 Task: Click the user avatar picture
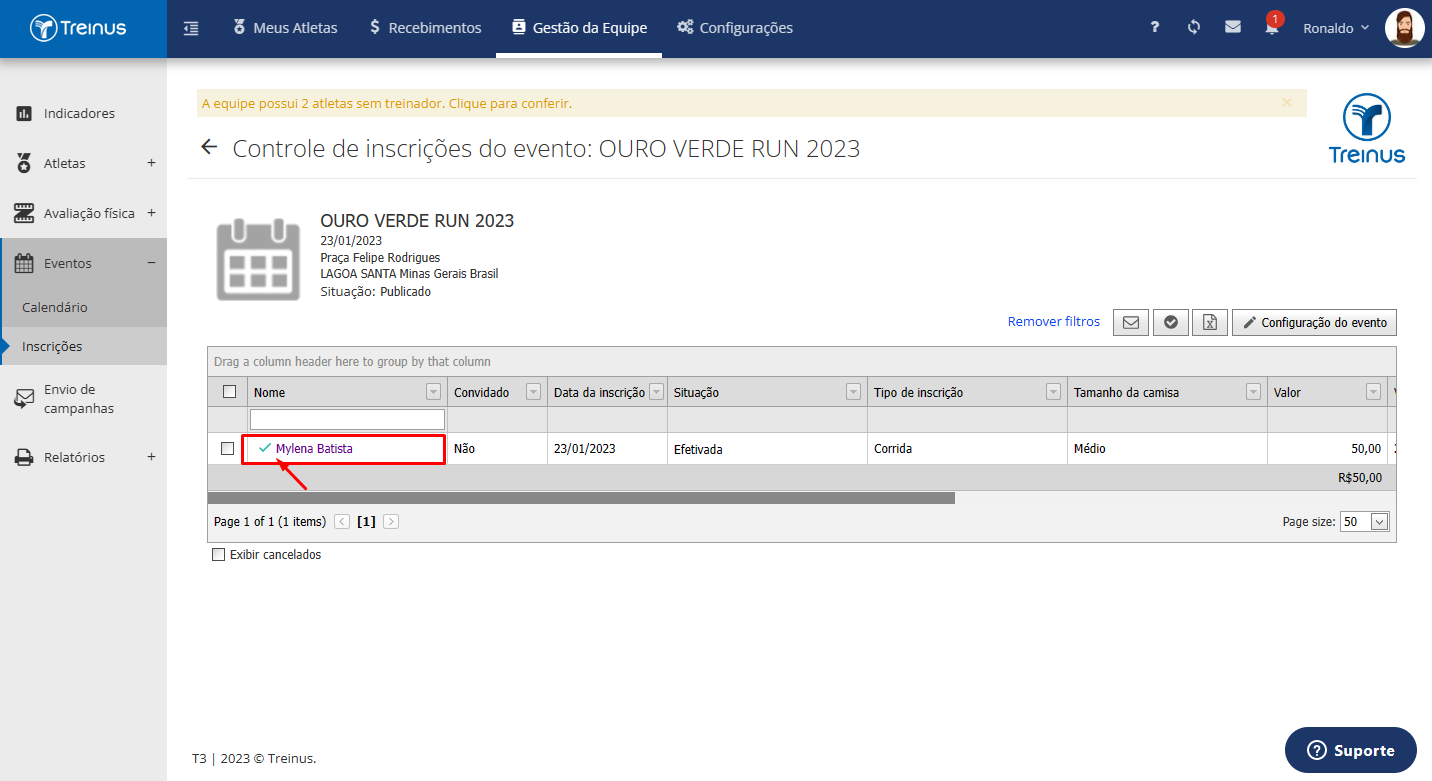(1405, 28)
